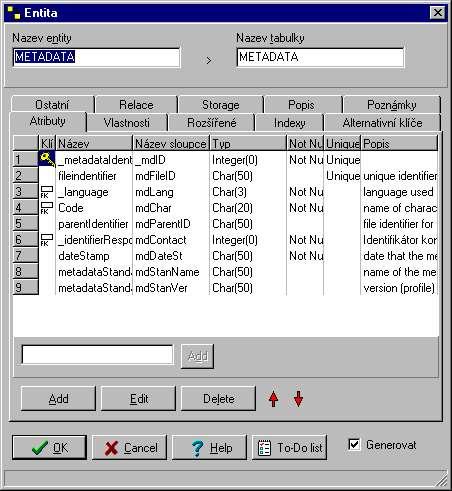Select the fileindentifier attribute cell
452x491 pixels.
click(94, 176)
